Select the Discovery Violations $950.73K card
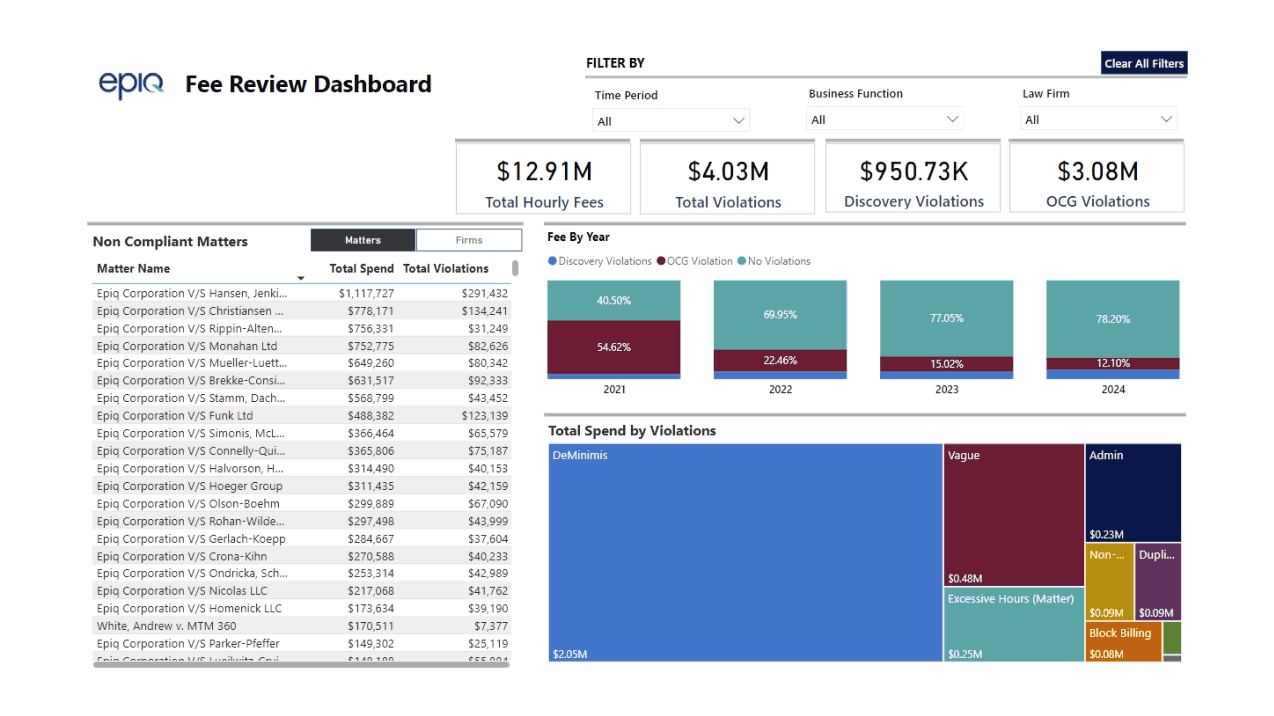This screenshot has height=716, width=1274. pyautogui.click(x=913, y=177)
